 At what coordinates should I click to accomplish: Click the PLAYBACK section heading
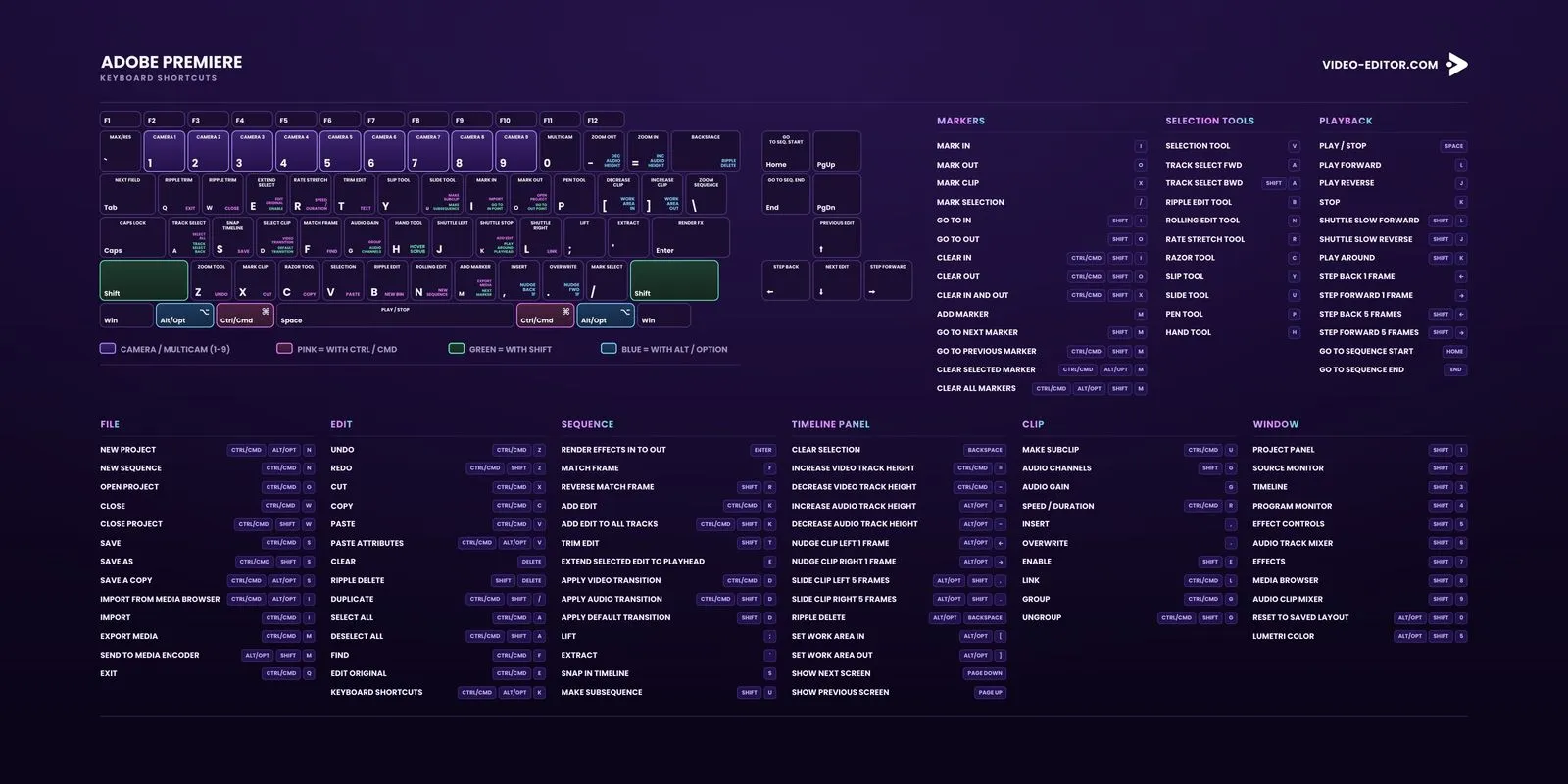(1346, 121)
